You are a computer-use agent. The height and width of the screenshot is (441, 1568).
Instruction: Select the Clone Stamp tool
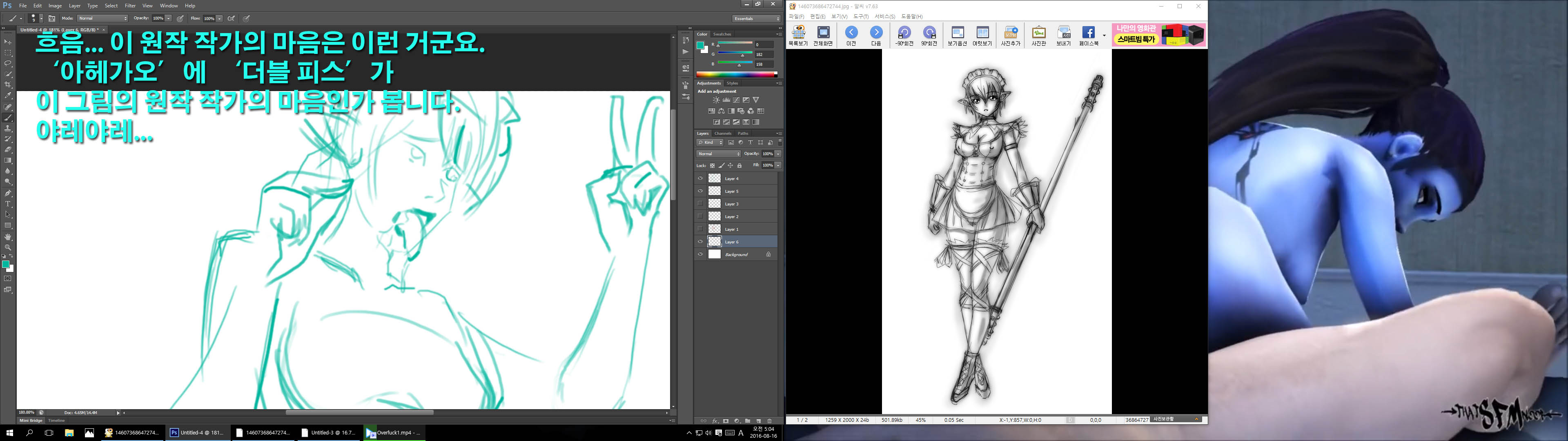[x=8, y=129]
